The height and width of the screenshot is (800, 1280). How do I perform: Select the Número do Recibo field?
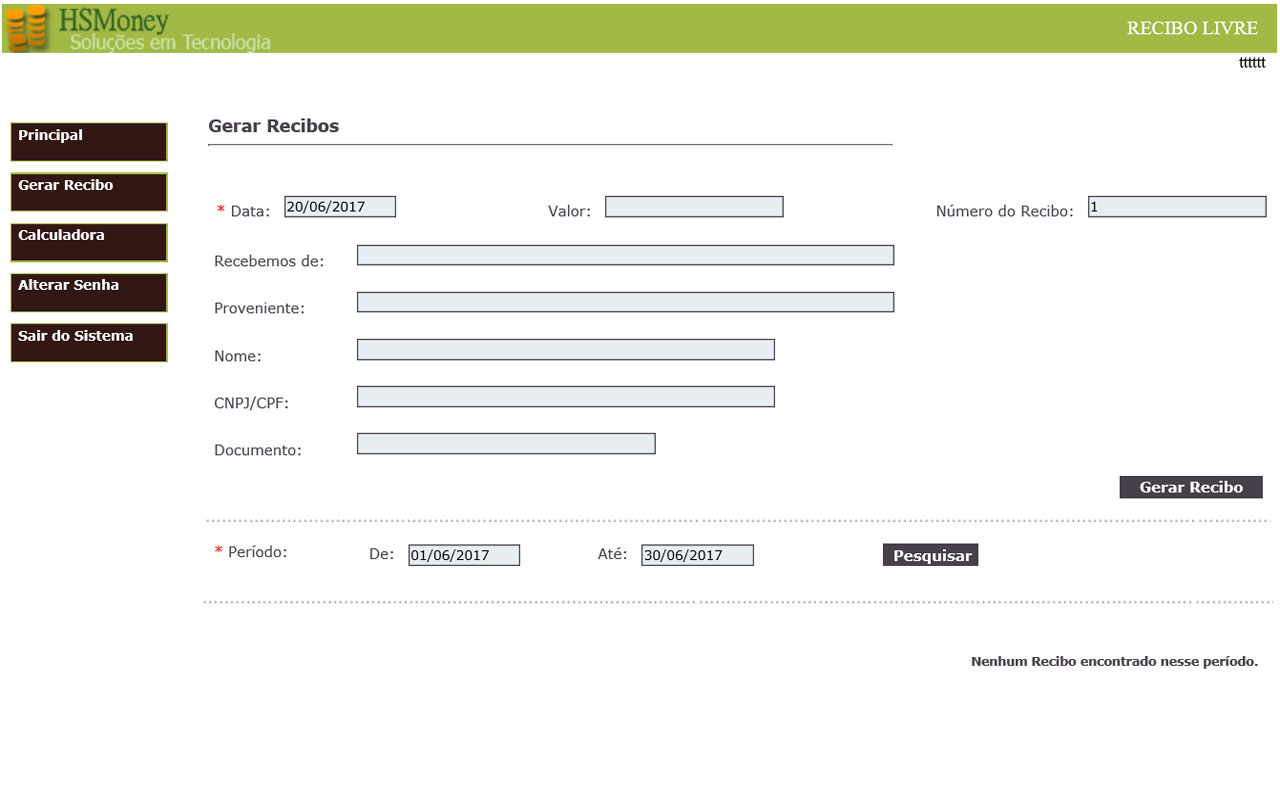(1177, 207)
